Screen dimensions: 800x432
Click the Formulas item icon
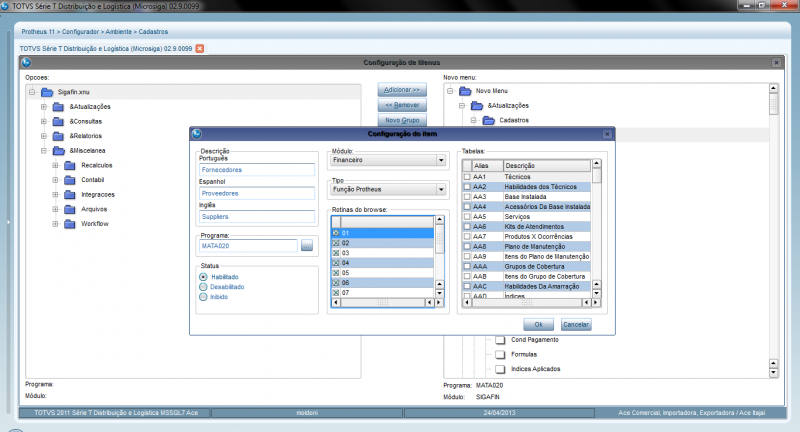[501, 354]
